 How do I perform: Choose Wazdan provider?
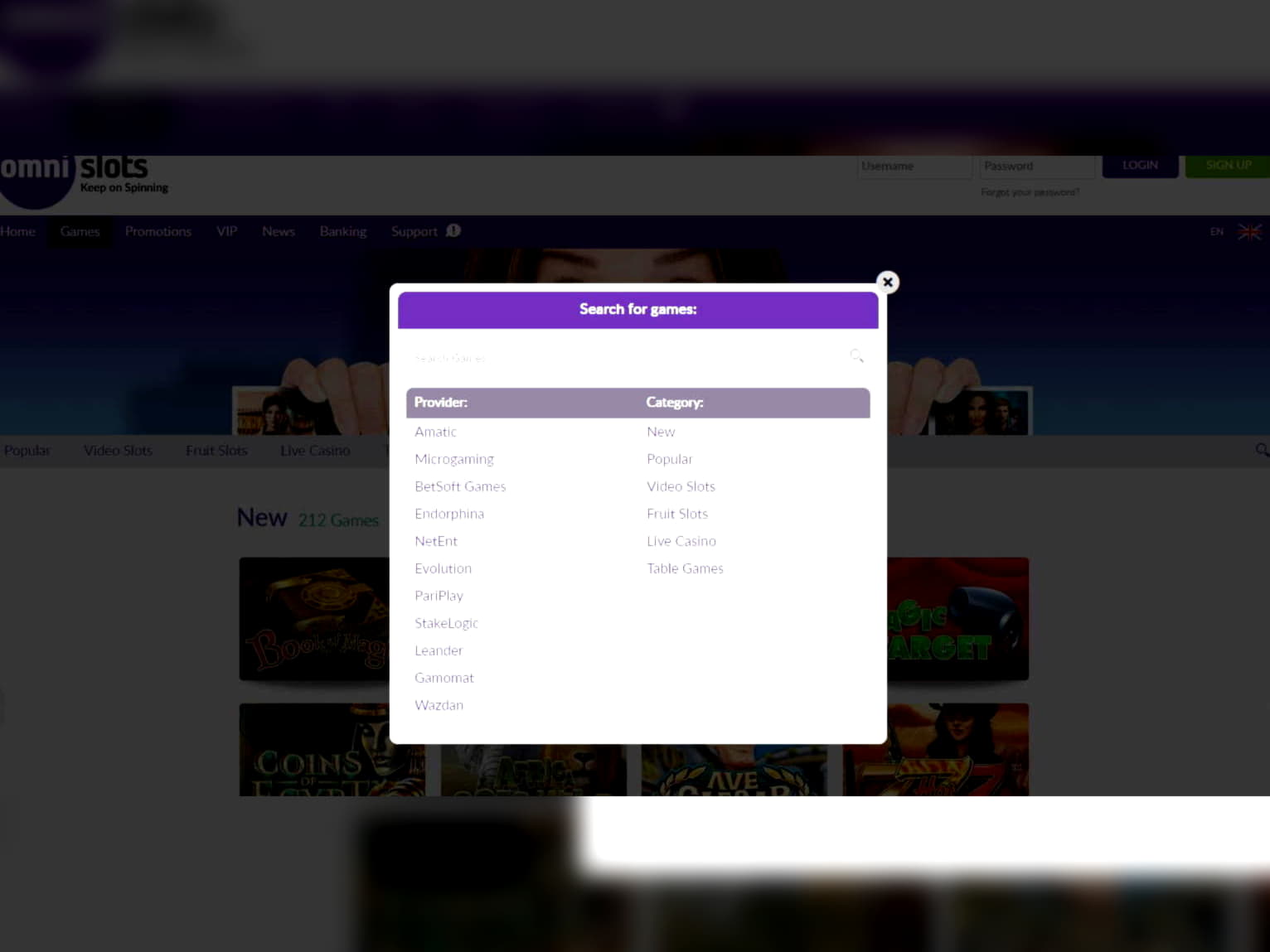pos(439,705)
